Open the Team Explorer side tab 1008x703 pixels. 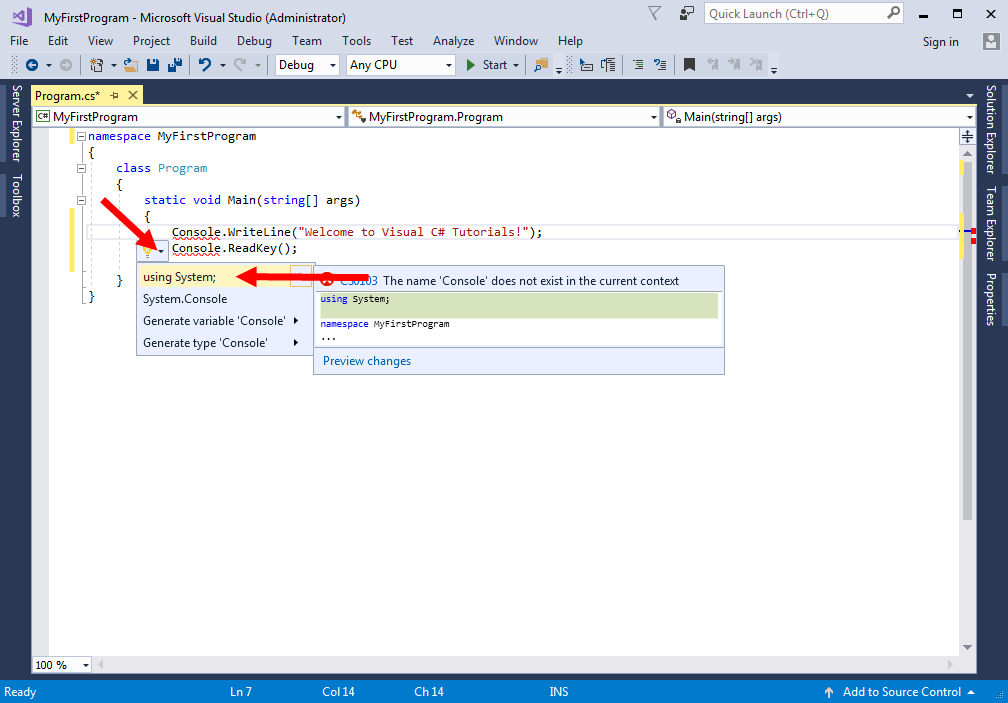[x=991, y=224]
